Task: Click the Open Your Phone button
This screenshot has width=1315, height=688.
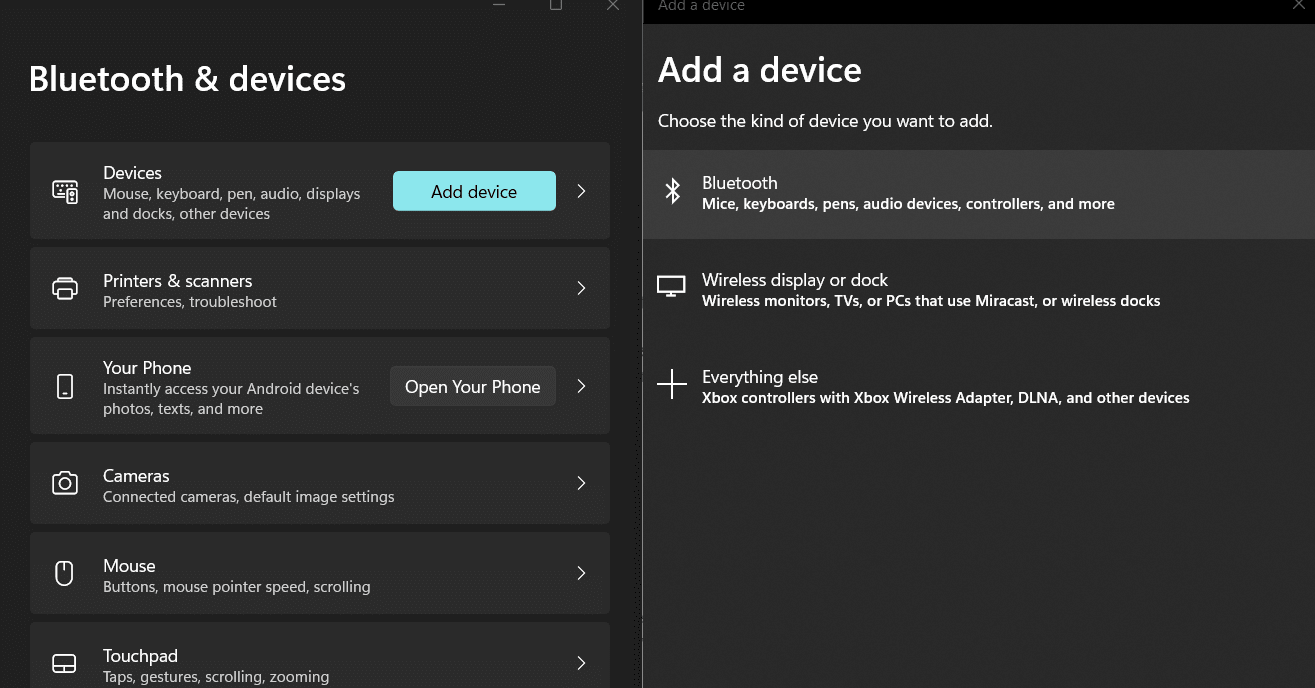Action: point(473,385)
